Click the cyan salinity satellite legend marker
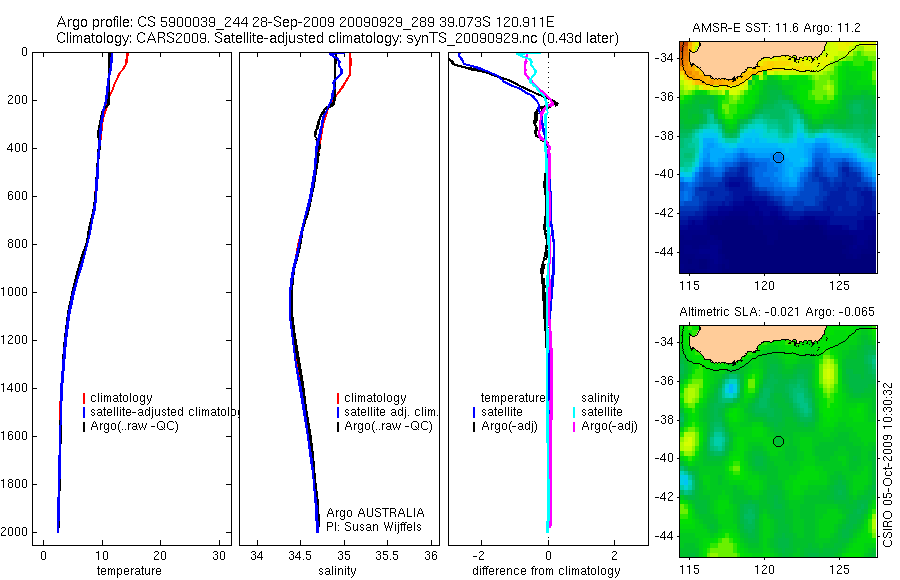Image resolution: width=900 pixels, height=580 pixels. pyautogui.click(x=574, y=412)
